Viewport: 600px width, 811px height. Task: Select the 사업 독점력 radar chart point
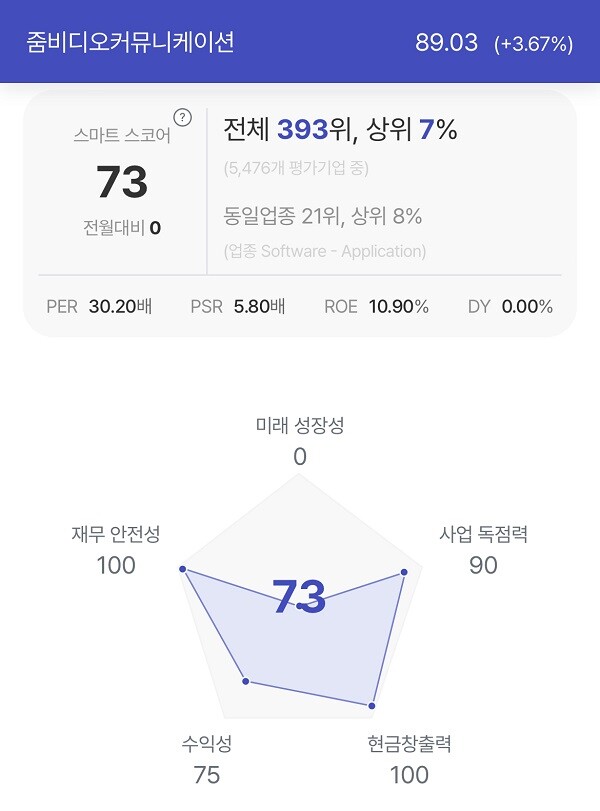[404, 572]
